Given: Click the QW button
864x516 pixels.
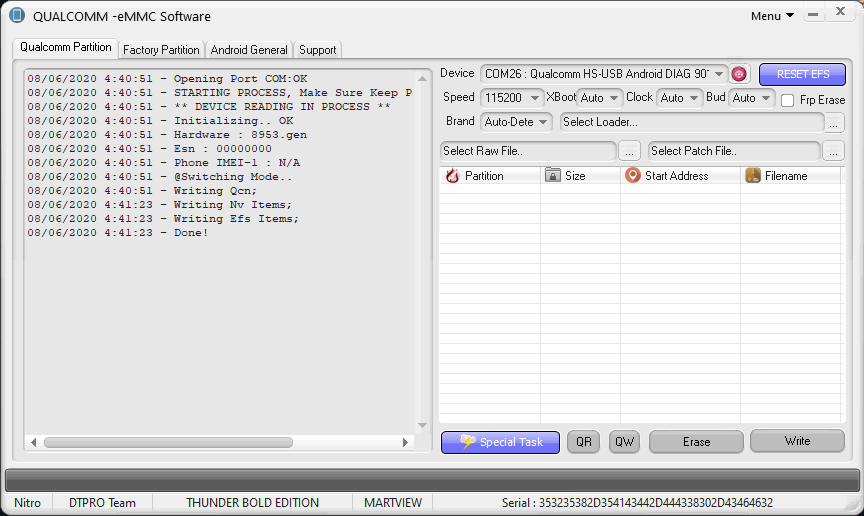Looking at the screenshot, I should click(624, 442).
